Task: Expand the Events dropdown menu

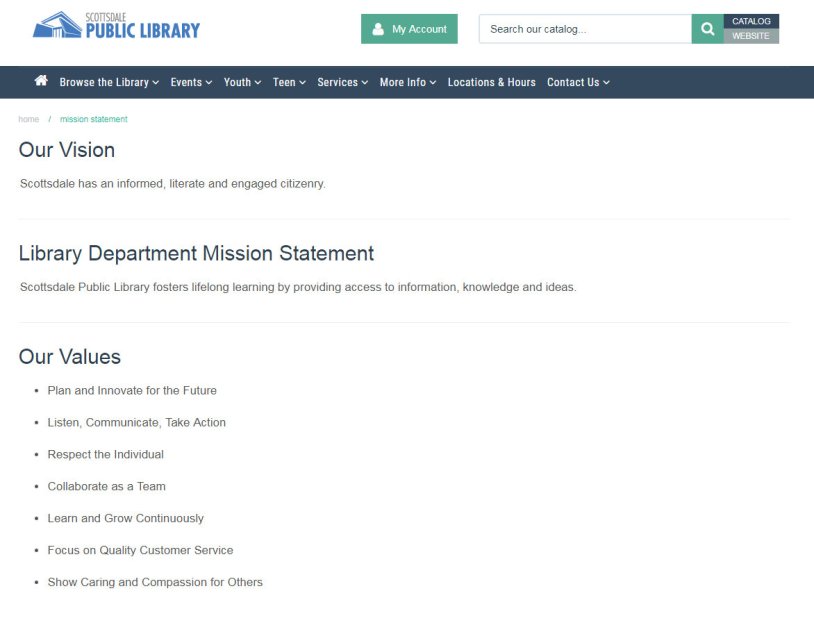Action: pos(191,82)
